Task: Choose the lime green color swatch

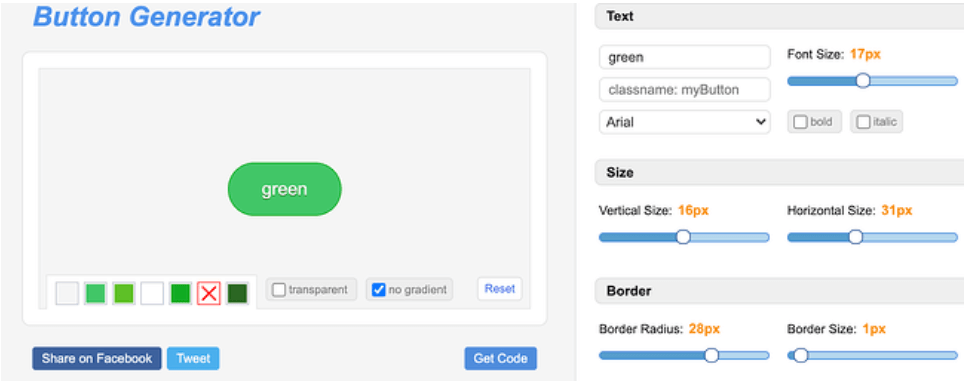Action: [124, 293]
